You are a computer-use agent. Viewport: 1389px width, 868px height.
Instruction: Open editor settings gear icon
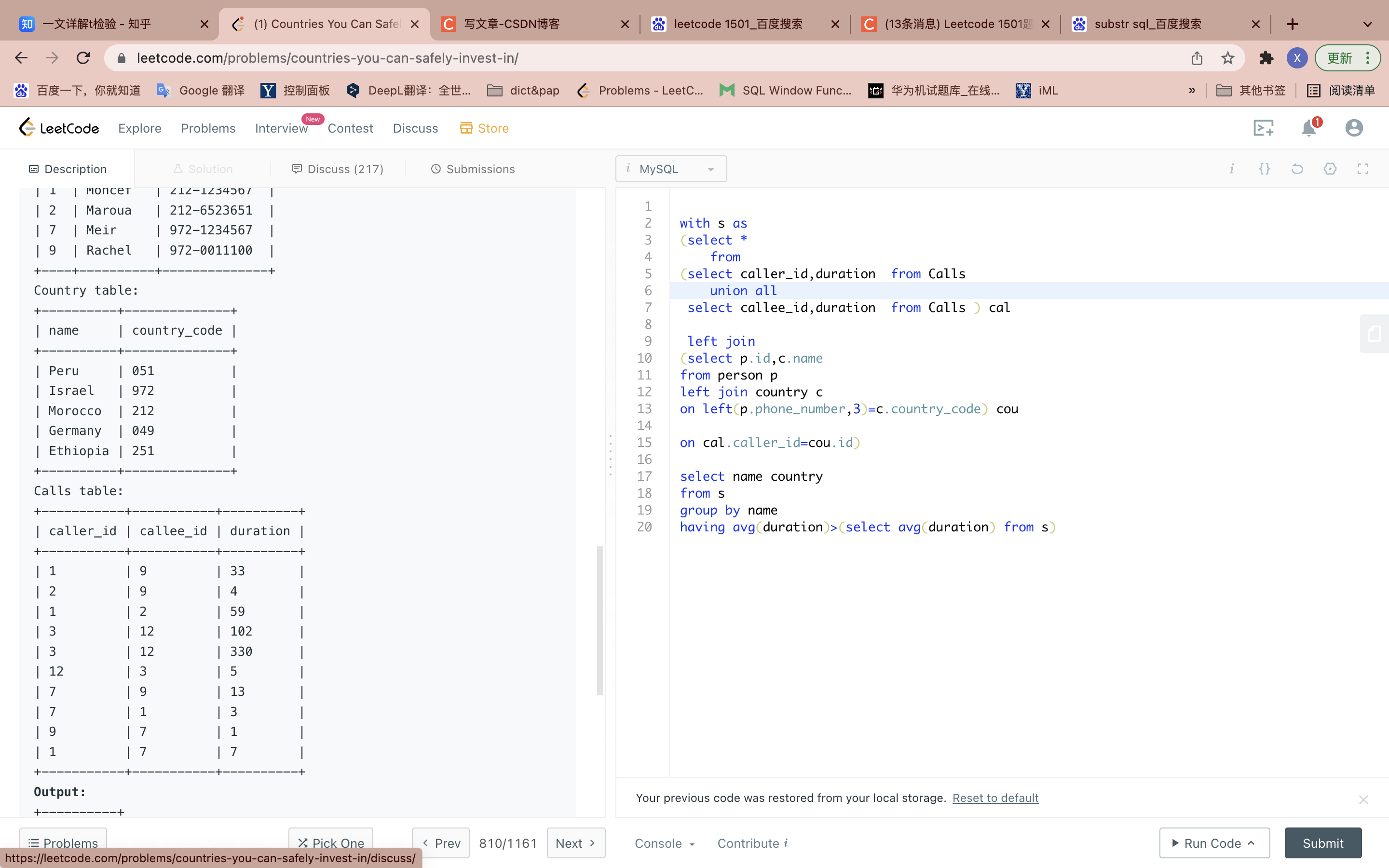[x=1330, y=169]
